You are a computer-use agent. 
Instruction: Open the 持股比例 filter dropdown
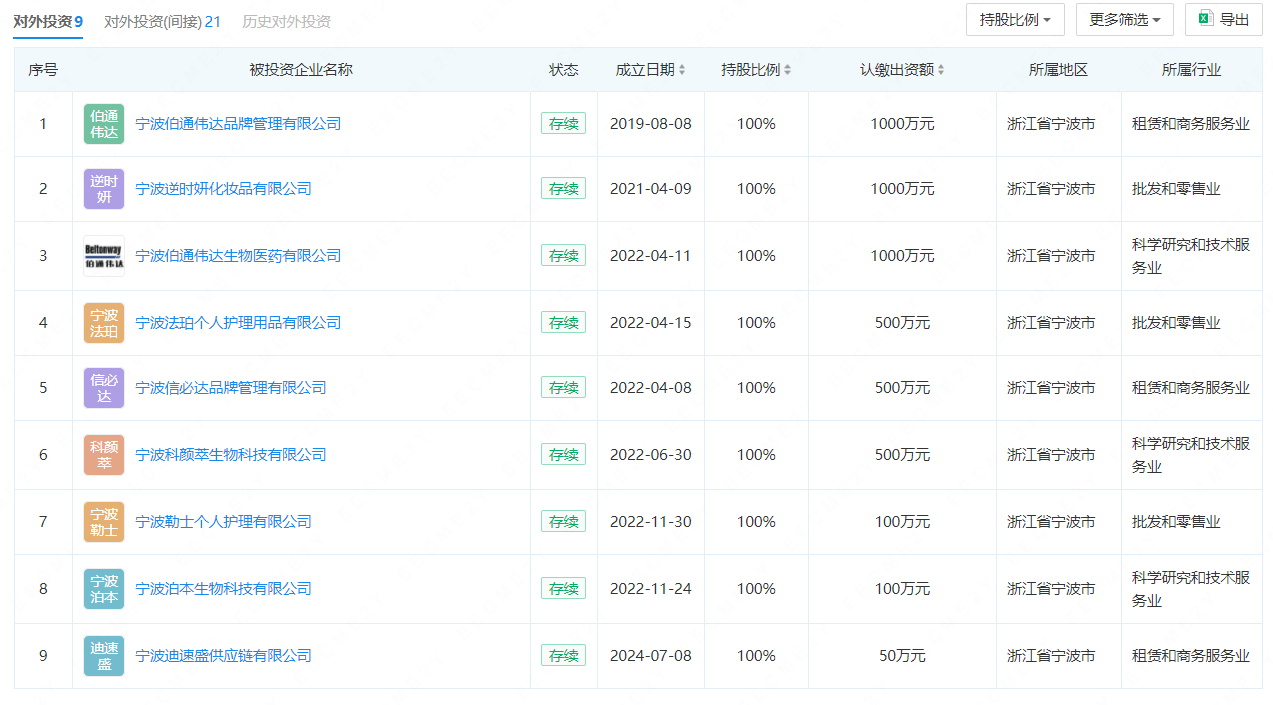coord(1015,19)
